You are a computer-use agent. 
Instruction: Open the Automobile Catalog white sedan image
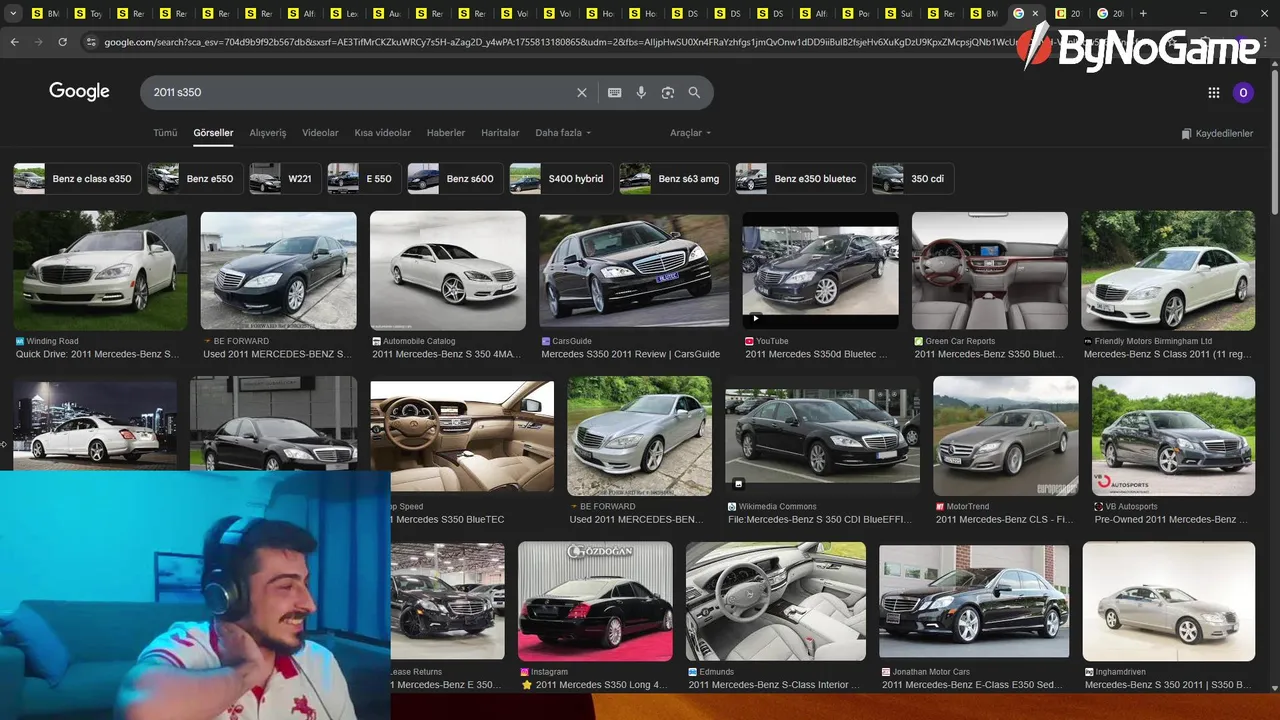(447, 270)
